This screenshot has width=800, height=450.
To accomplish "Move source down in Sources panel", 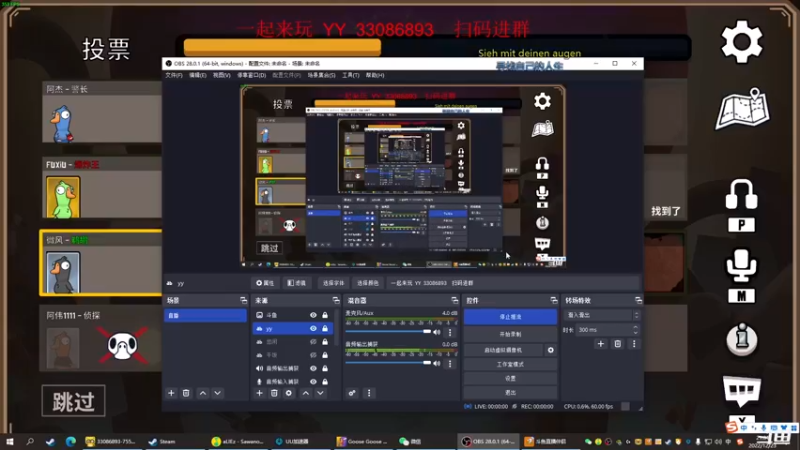I will pyautogui.click(x=320, y=393).
